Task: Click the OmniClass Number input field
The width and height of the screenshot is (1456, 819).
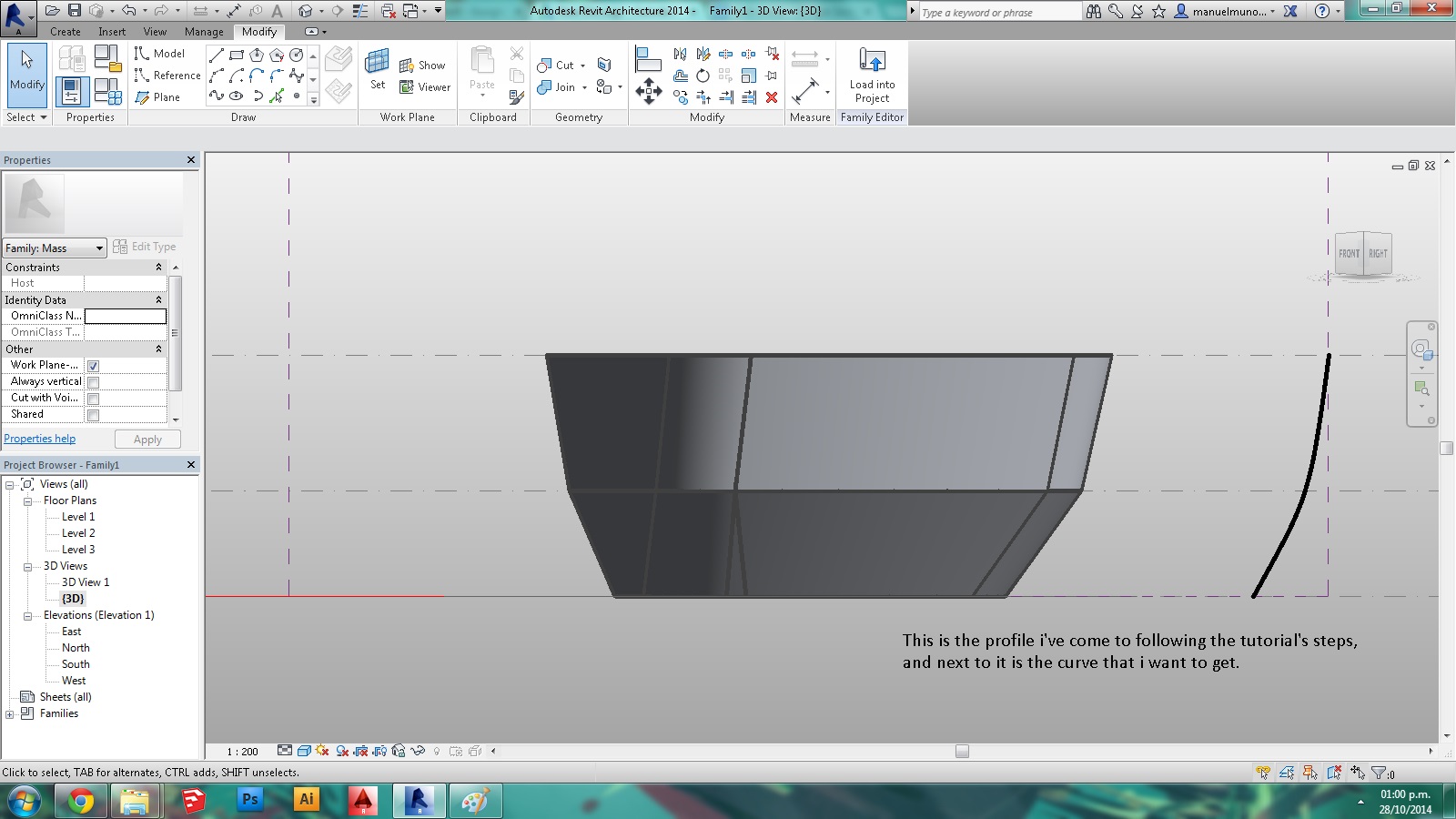Action: coord(126,316)
